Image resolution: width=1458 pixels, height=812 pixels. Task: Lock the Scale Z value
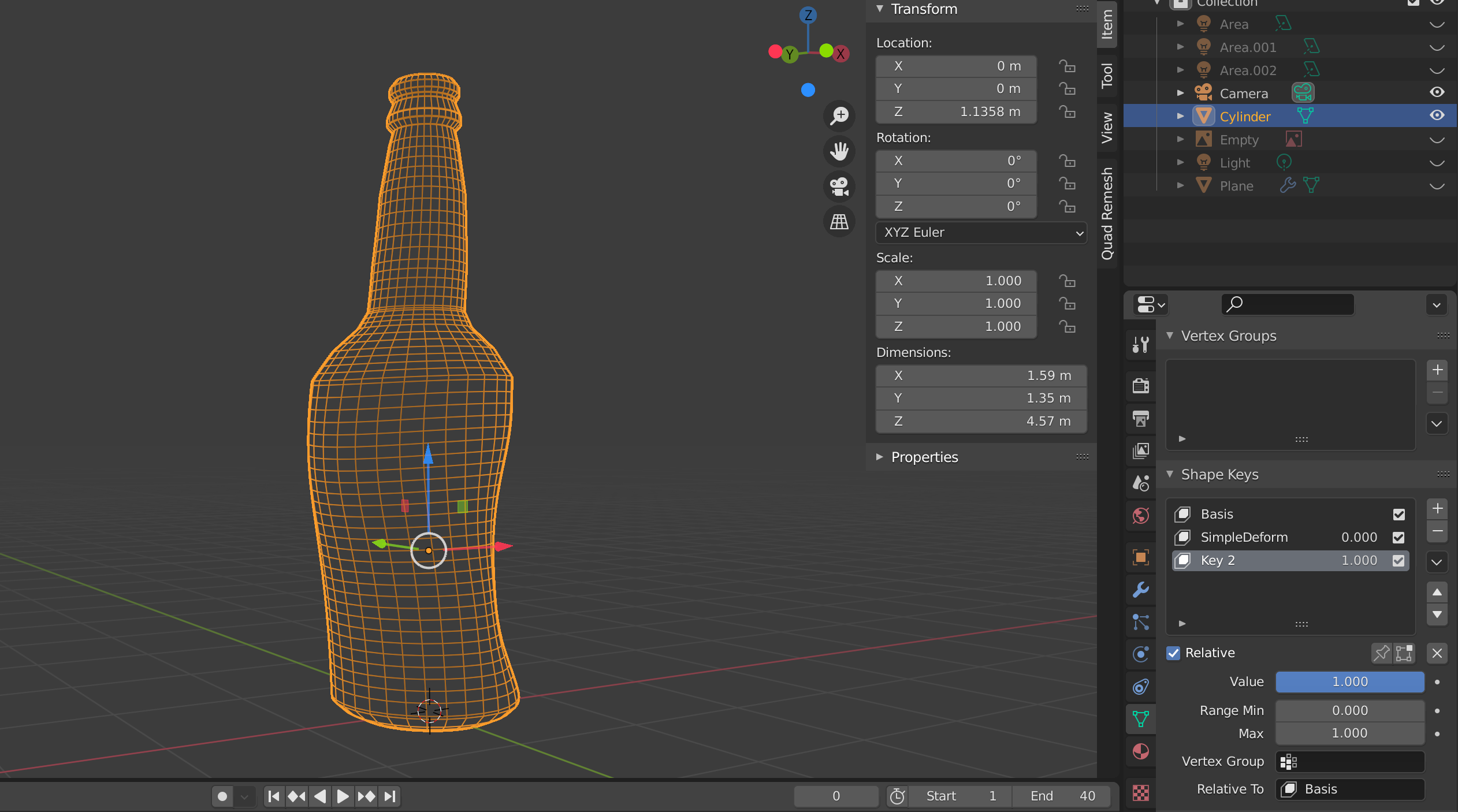pos(1067,327)
